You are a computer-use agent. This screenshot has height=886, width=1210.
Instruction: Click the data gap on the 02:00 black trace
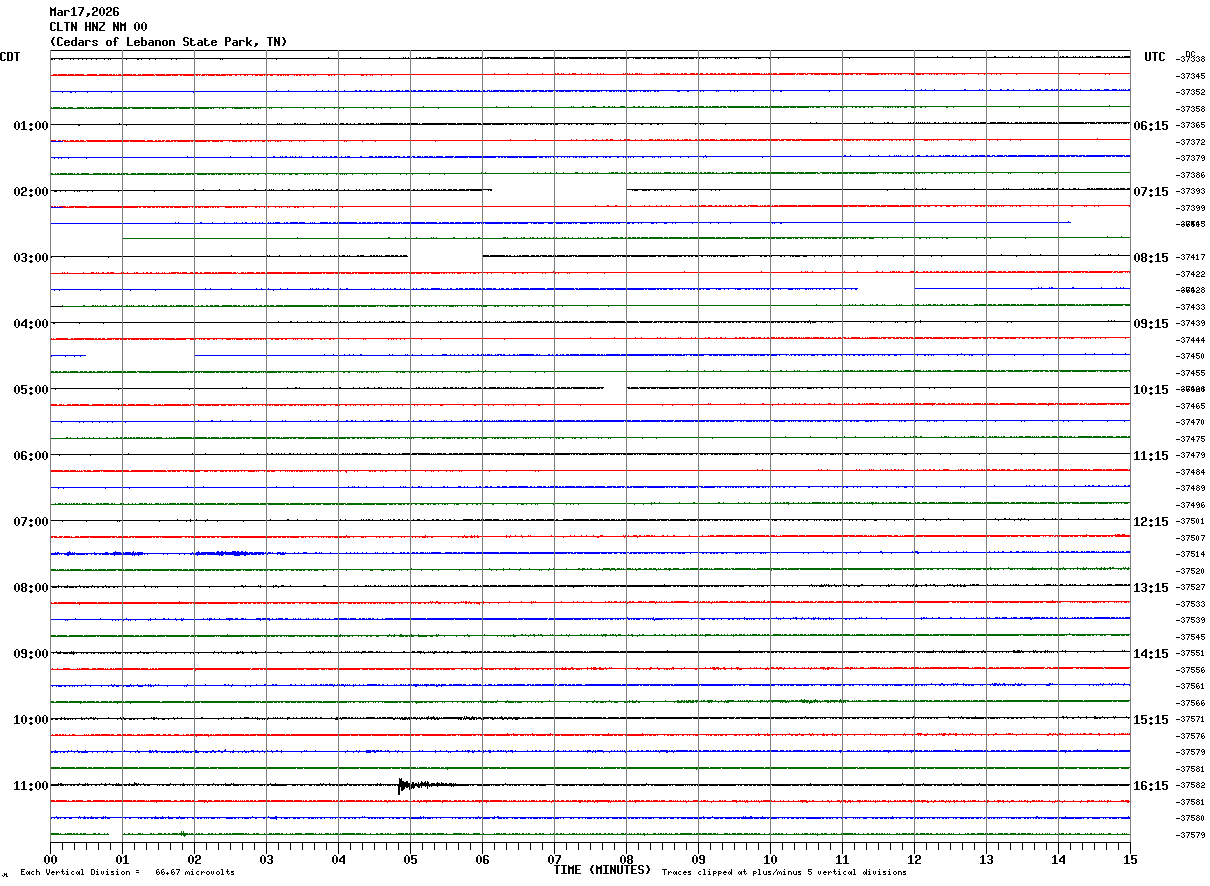[x=559, y=189]
